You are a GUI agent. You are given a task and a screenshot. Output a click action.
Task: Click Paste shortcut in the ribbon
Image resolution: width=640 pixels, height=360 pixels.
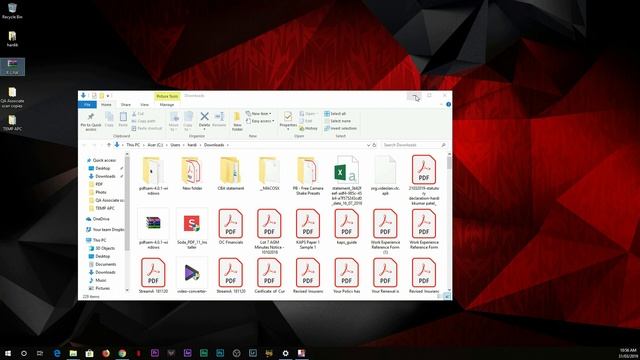[147, 128]
